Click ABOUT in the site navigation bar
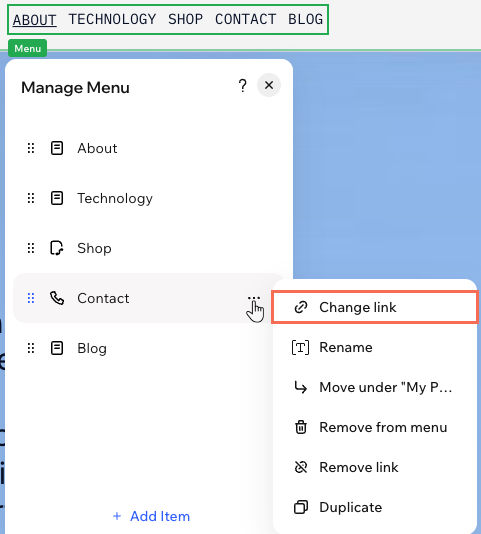The height and width of the screenshot is (534, 481). point(35,20)
